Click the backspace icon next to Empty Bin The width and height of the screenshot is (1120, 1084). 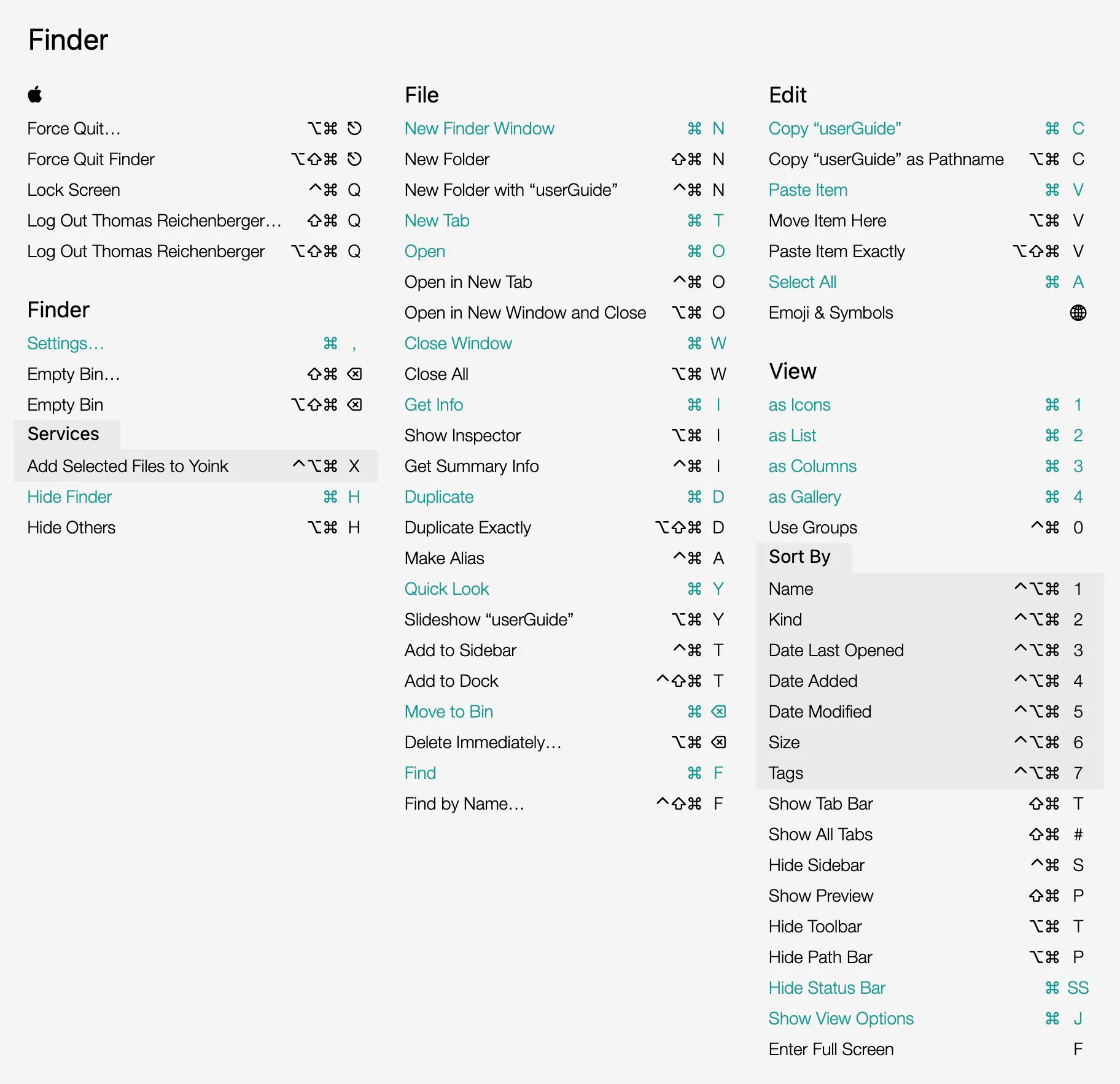click(355, 405)
